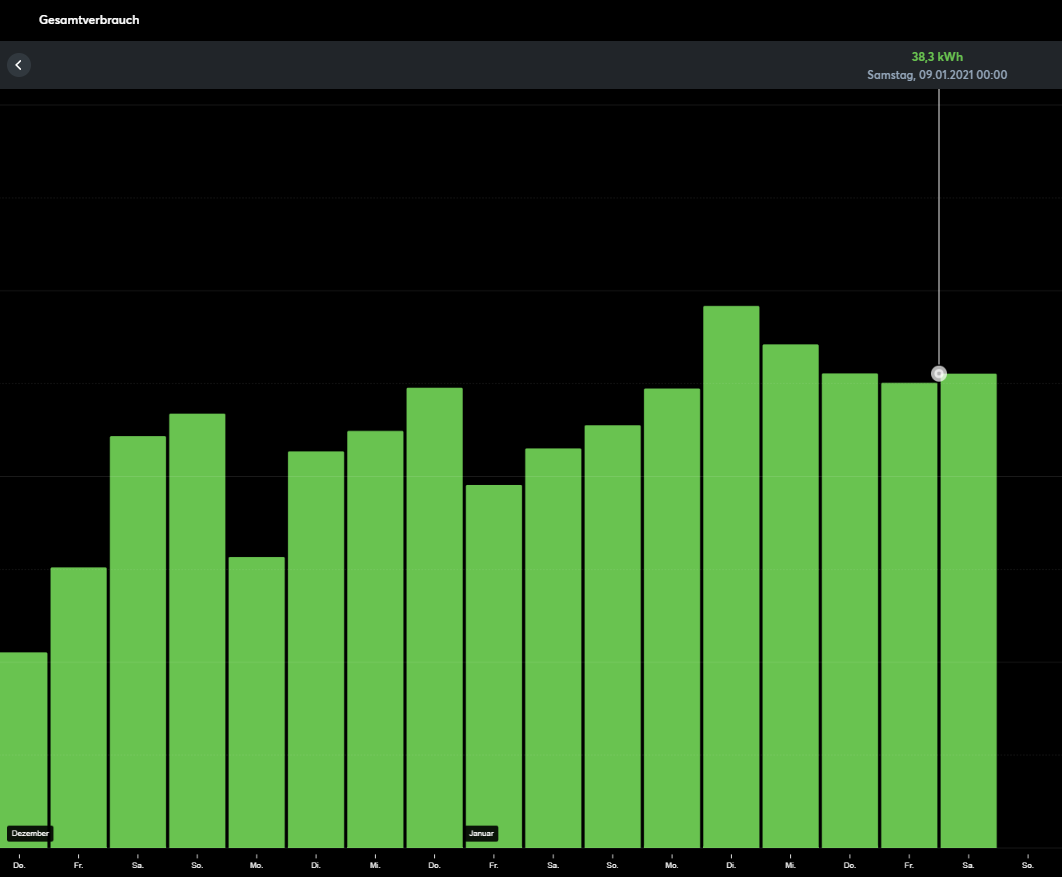Click the back arrow button
1062x877 pixels.
coord(19,65)
